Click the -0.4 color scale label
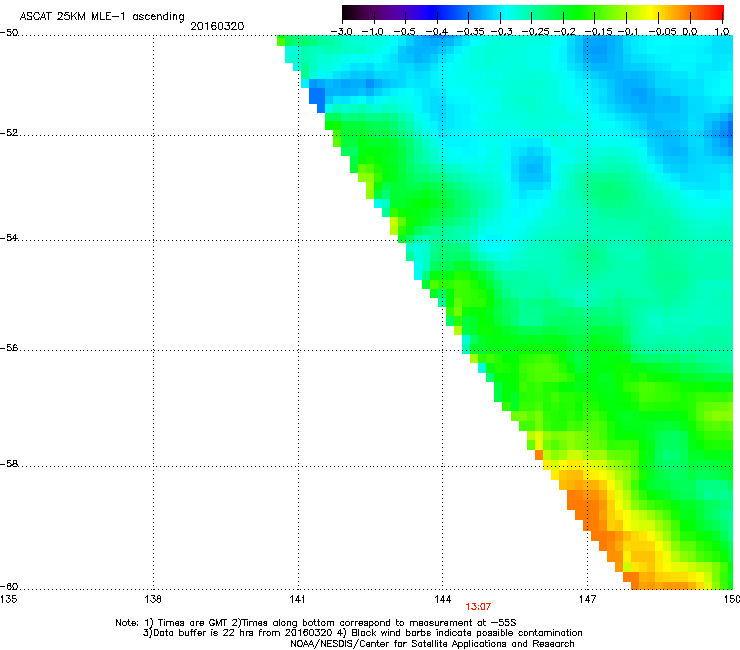Screen dimensions: 740x650 click(x=436, y=32)
